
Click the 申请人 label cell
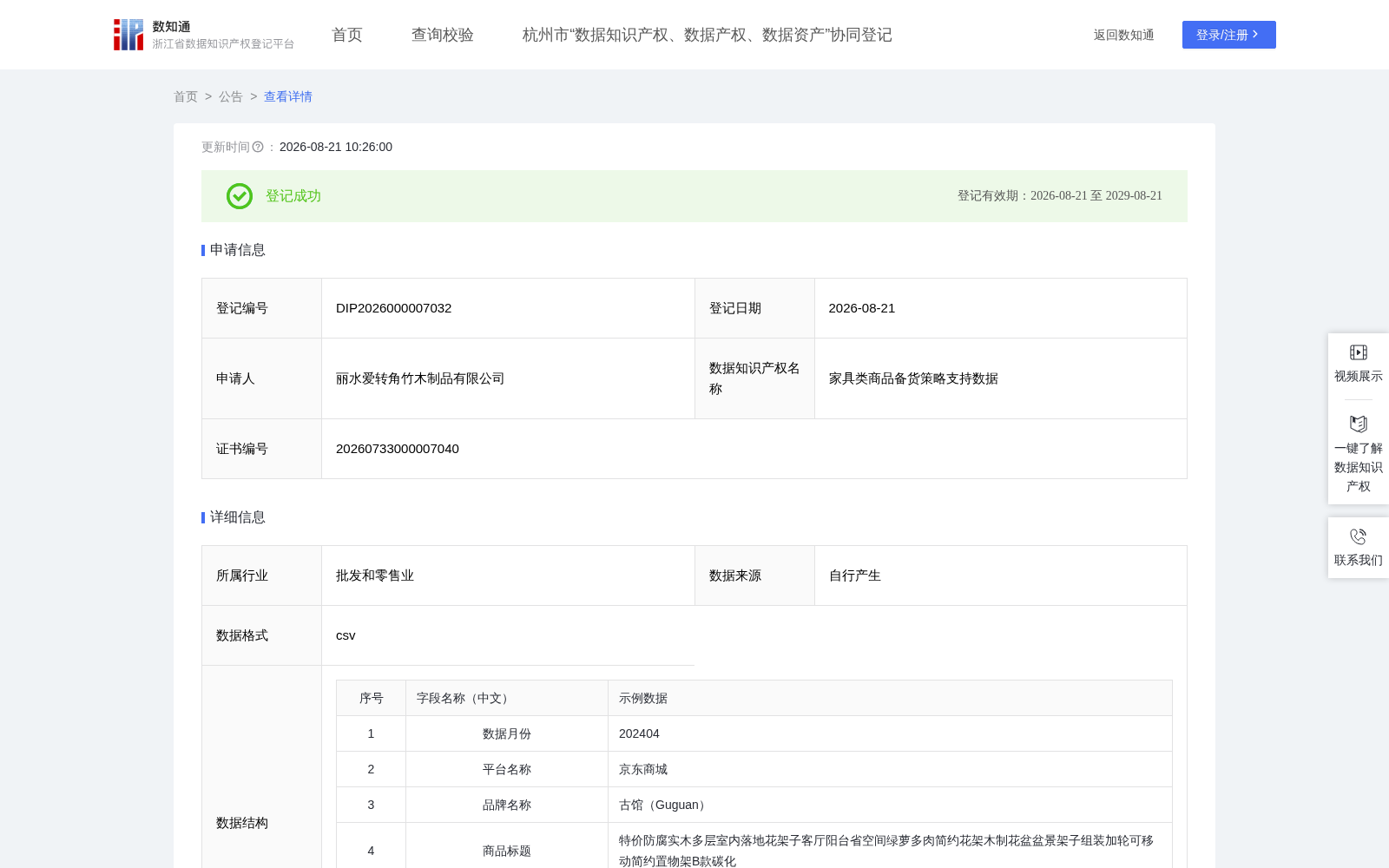[262, 378]
